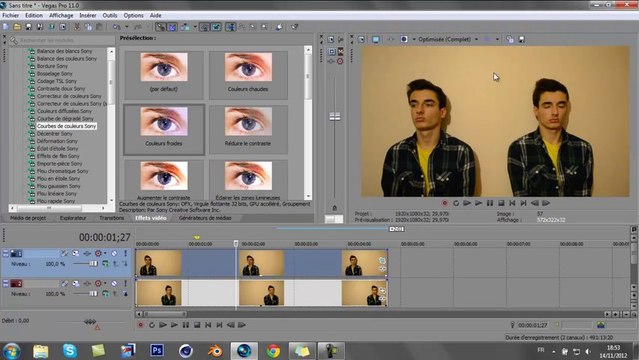This screenshot has width=639, height=360.
Task: Open the interactive tutorials icon
Action: tap(279, 27)
